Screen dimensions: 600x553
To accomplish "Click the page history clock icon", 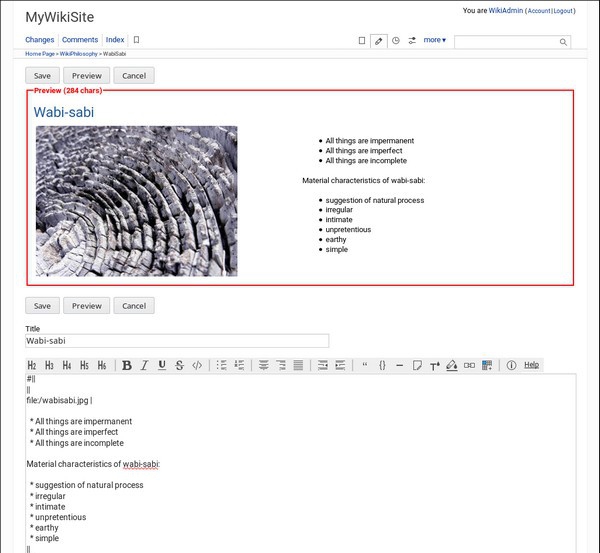I will pos(396,41).
